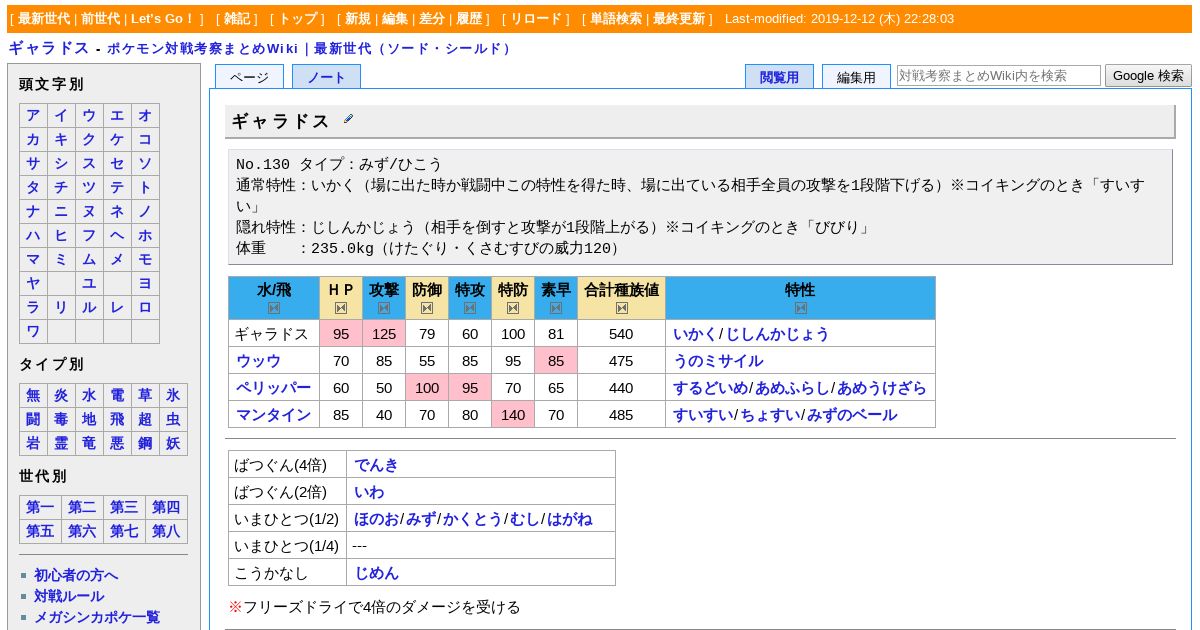Click ギャラドス title link in breadcrumb
Image resolution: width=1200 pixels, height=630 pixels.
[x=49, y=48]
